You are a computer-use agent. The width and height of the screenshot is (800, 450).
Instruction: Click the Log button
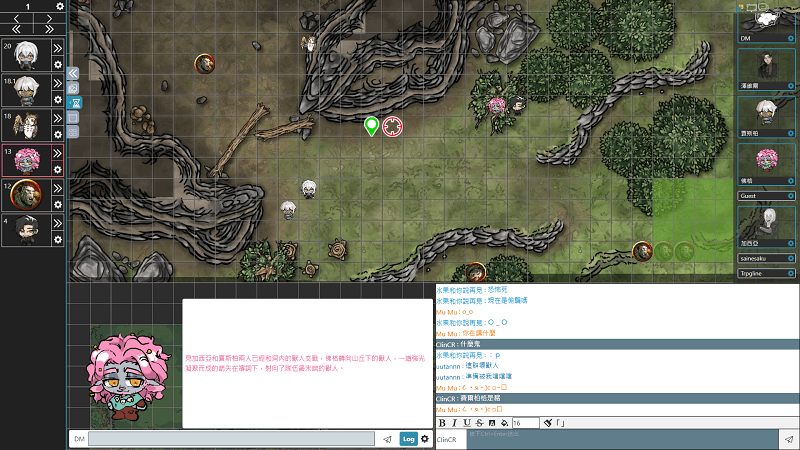(x=408, y=439)
